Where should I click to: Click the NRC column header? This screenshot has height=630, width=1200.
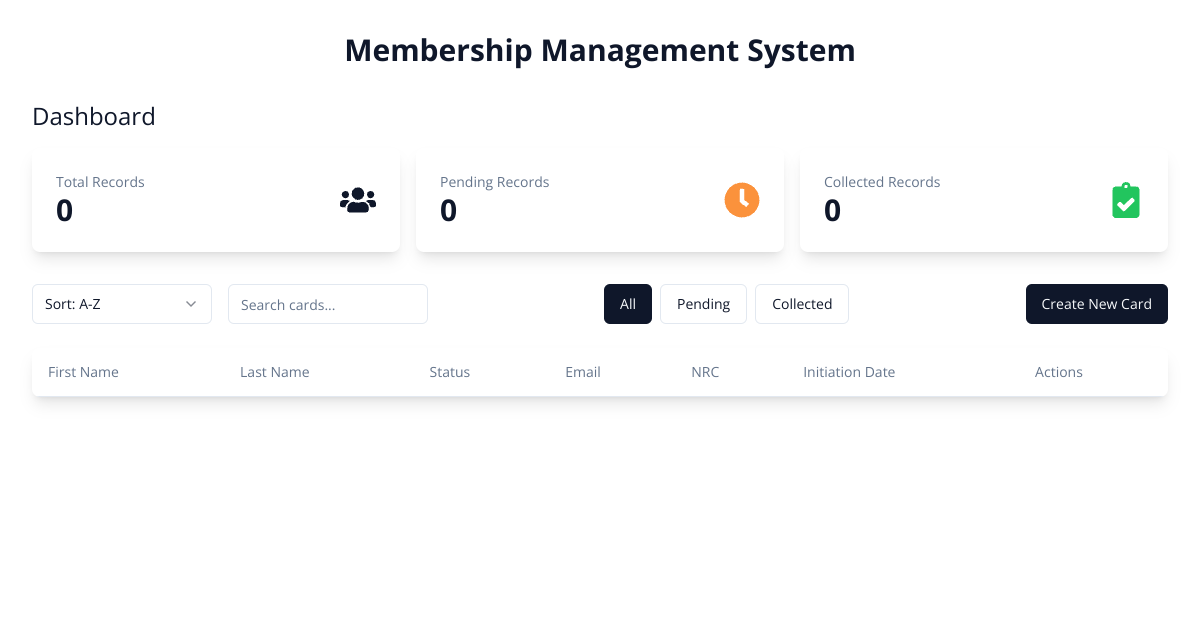click(705, 372)
